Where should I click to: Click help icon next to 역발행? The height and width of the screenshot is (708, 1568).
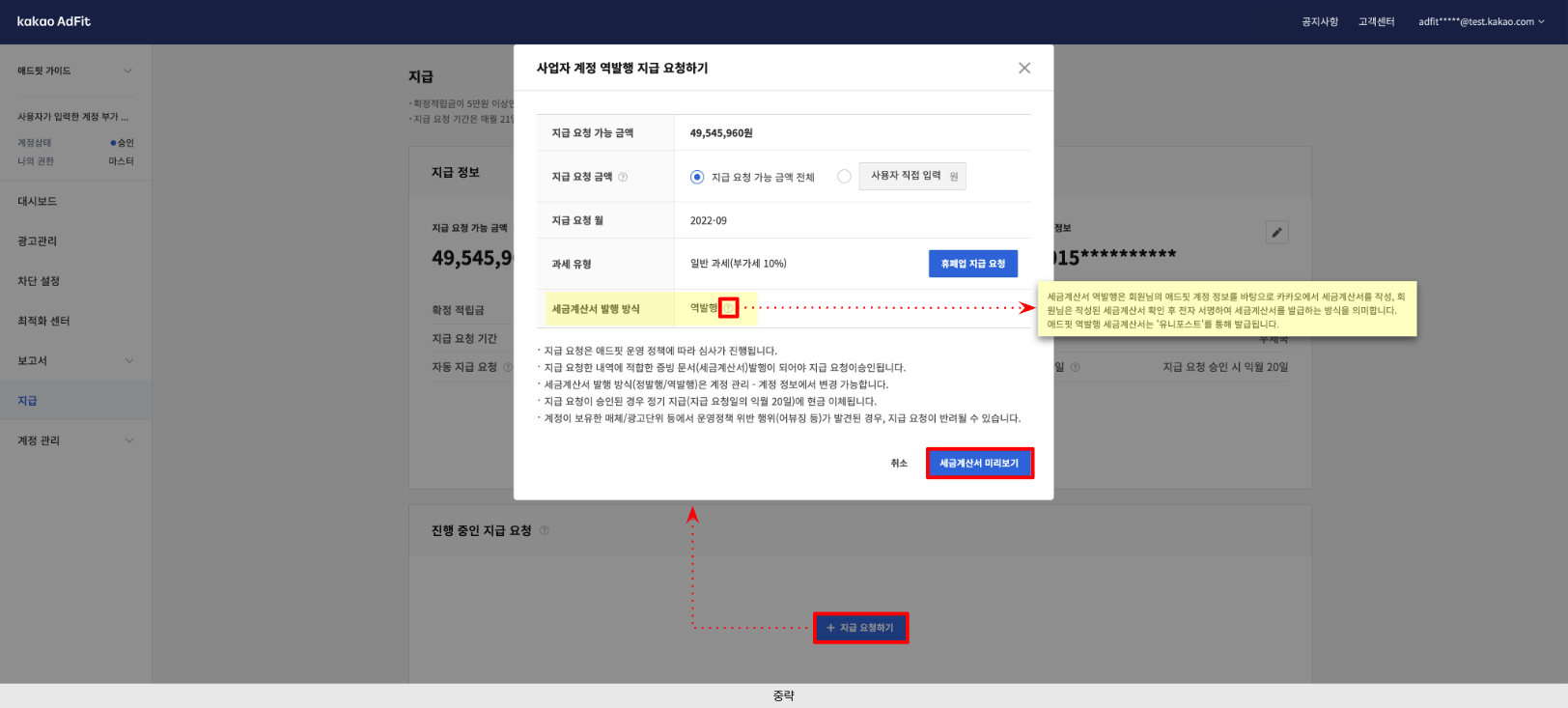[x=729, y=308]
